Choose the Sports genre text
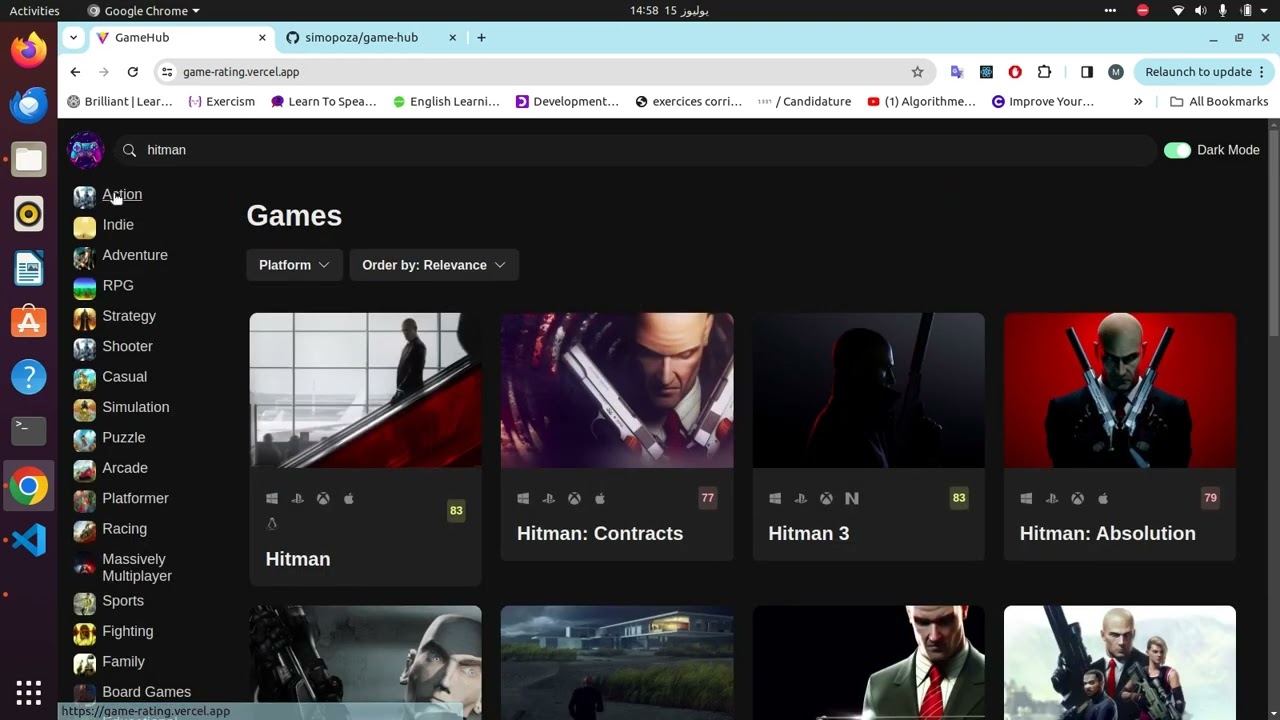The height and width of the screenshot is (720, 1280). tap(123, 601)
